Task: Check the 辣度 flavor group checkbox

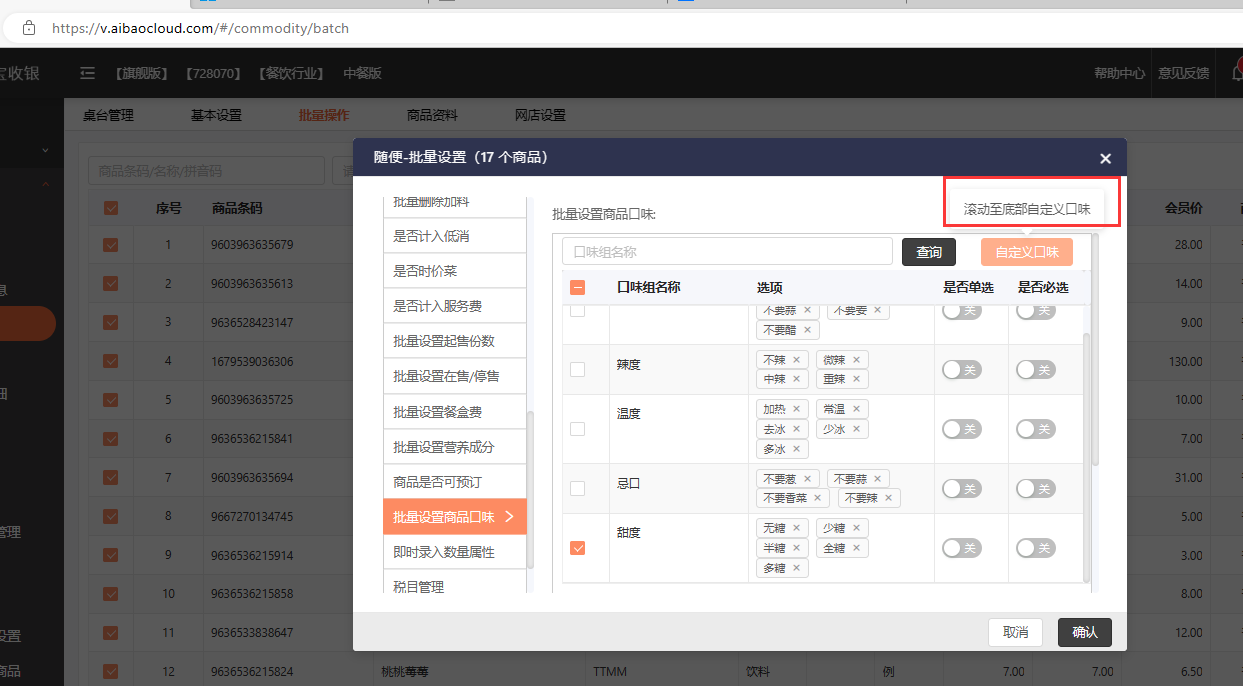Action: (x=577, y=369)
